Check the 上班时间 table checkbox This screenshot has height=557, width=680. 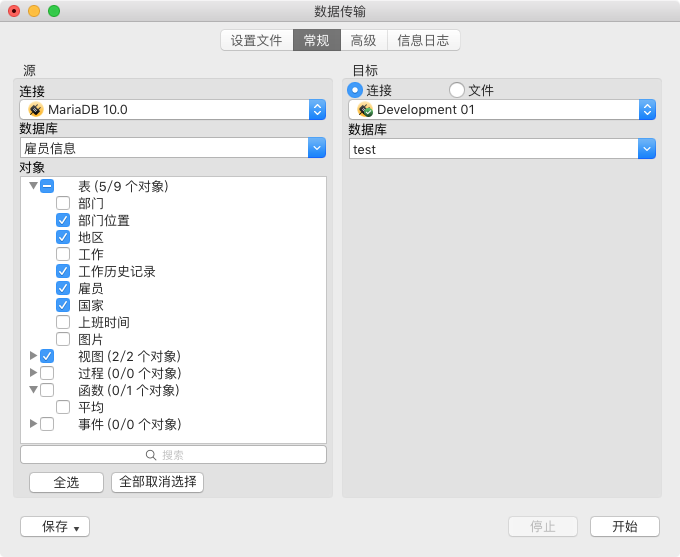point(63,322)
